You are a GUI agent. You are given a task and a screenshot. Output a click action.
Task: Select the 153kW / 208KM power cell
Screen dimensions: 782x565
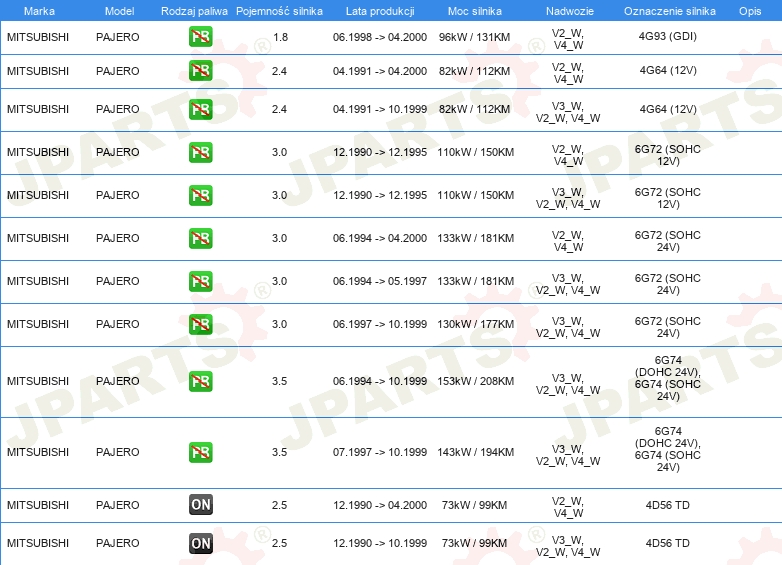pyautogui.click(x=476, y=381)
